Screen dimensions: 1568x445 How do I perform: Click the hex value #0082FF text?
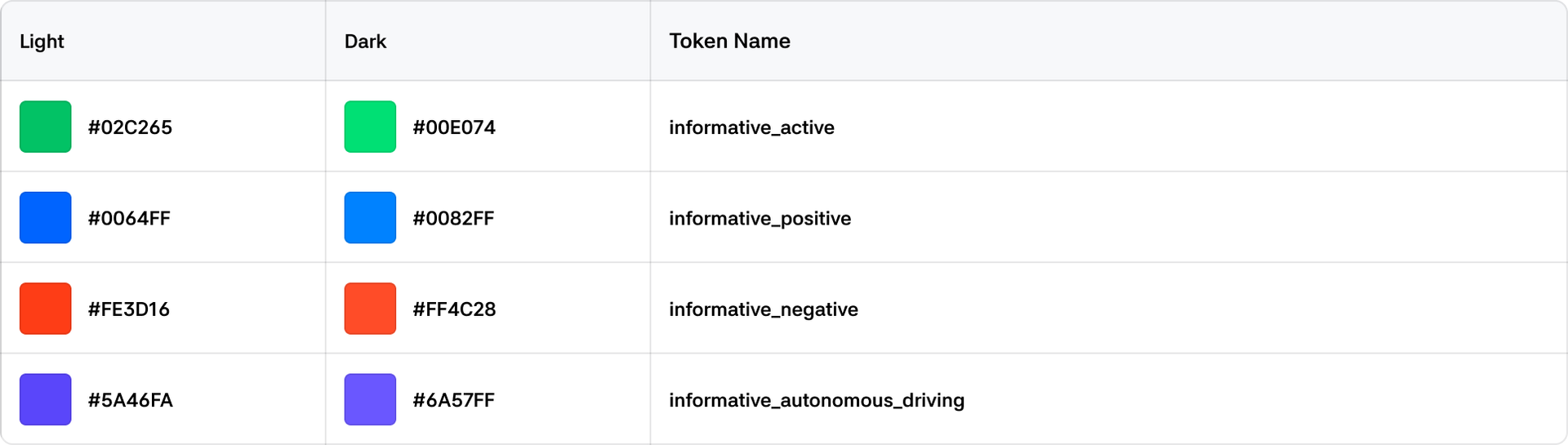[453, 219]
